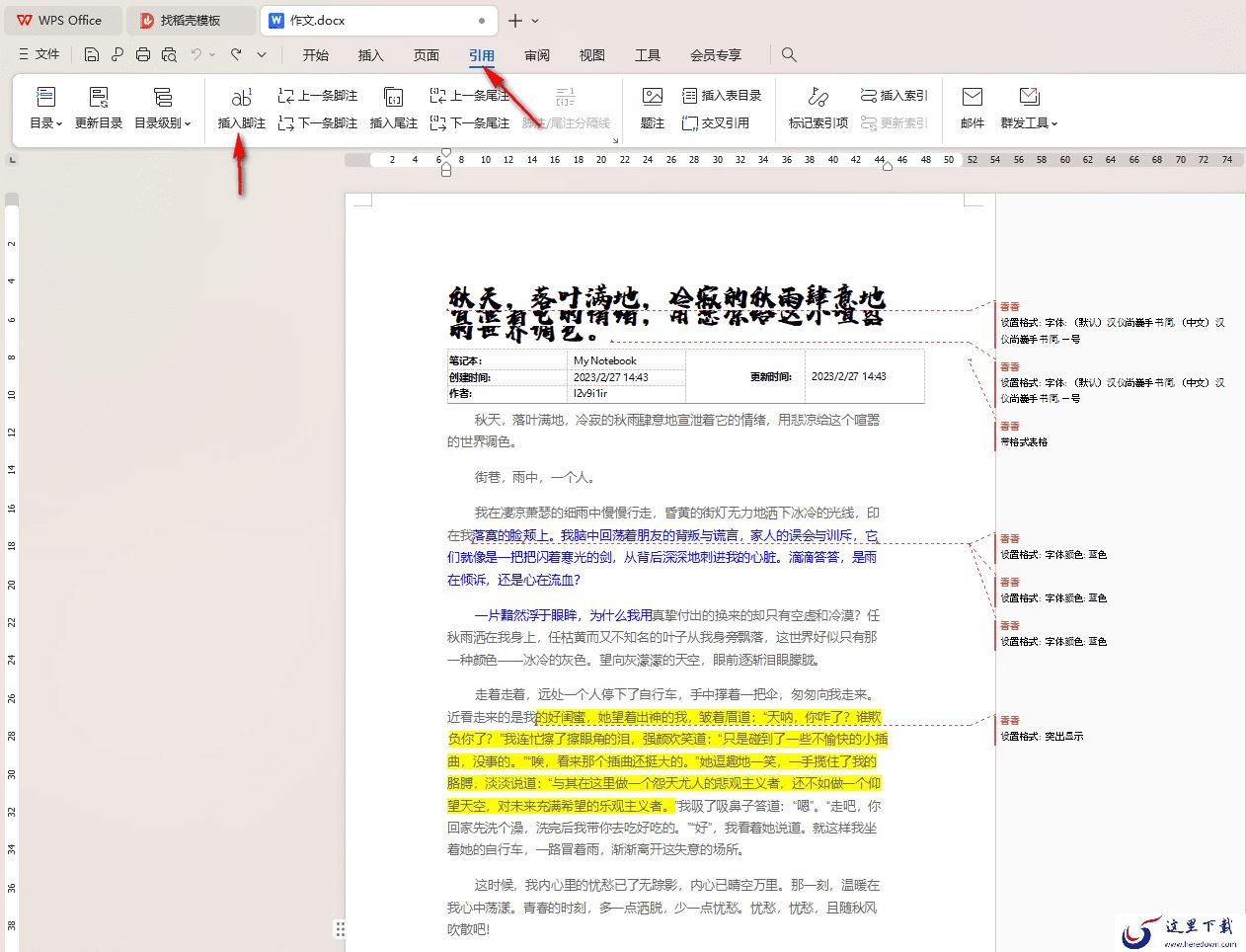Viewport: 1246px width, 952px height.
Task: Click 交叉引用 cross-reference
Action: tap(716, 123)
